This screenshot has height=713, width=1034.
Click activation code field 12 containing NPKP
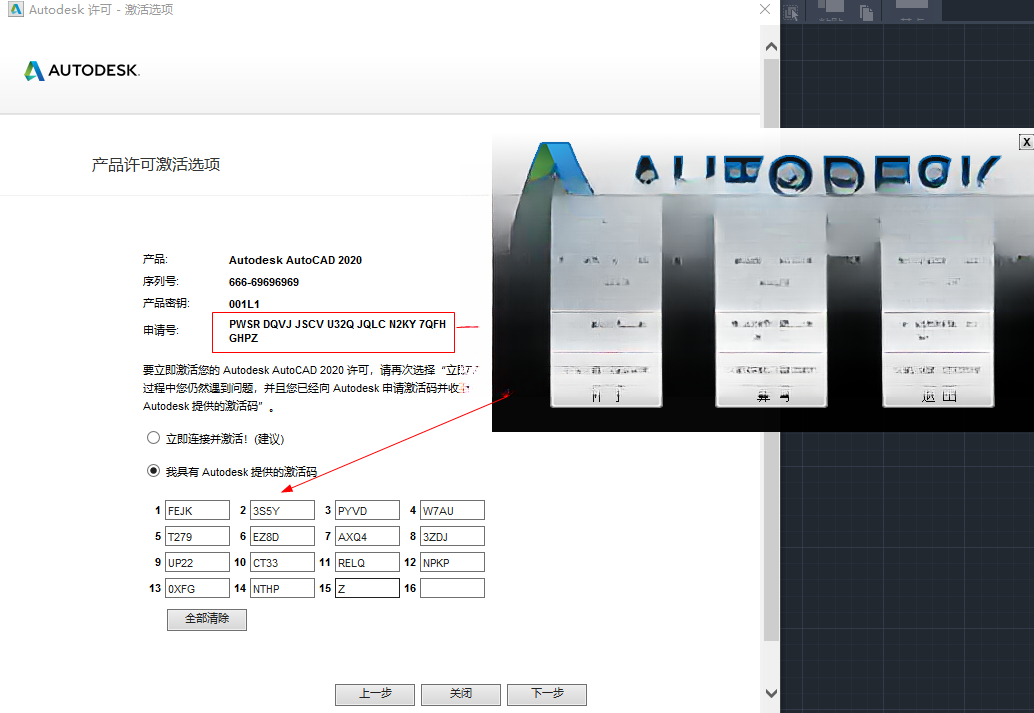tap(452, 562)
